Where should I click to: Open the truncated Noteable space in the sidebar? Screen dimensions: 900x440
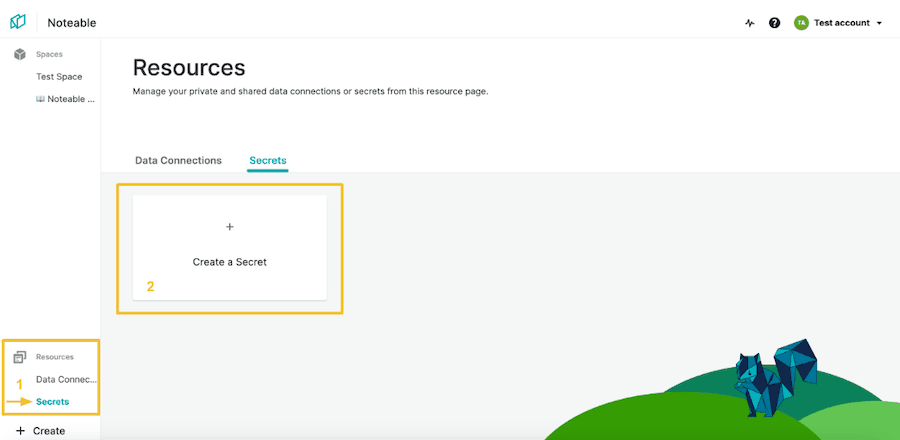pyautogui.click(x=70, y=99)
